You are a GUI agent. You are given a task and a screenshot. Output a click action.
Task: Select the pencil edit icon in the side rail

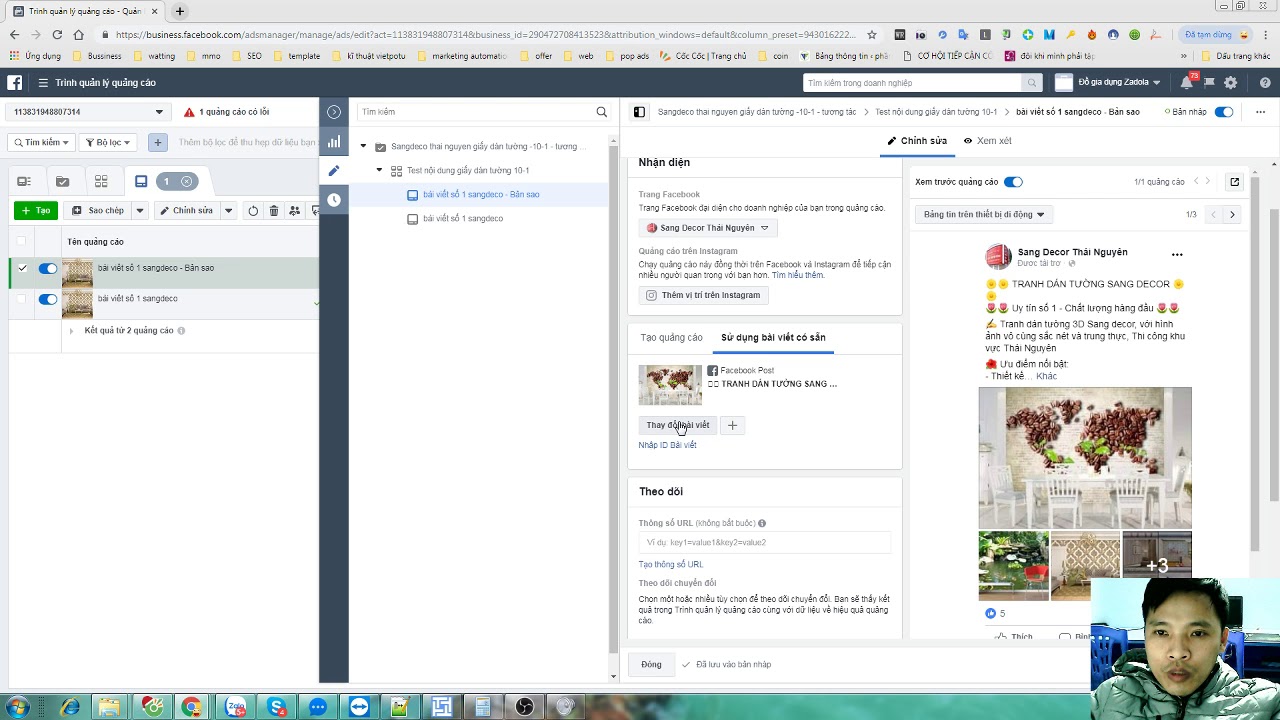[334, 171]
